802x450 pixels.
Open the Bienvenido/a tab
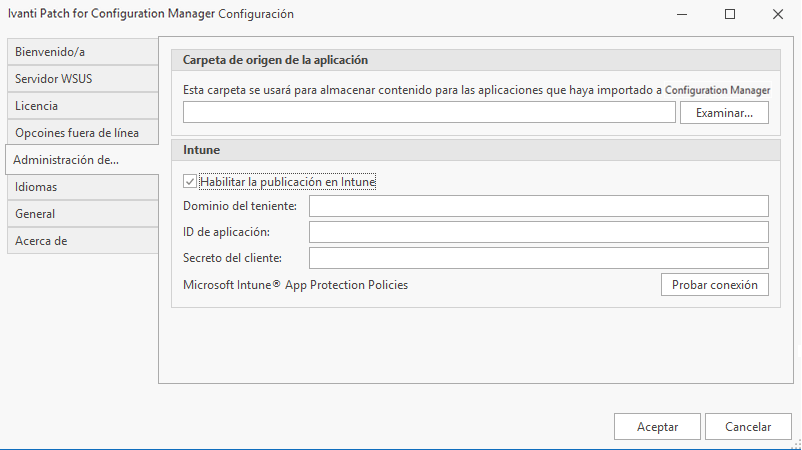[x=82, y=51]
